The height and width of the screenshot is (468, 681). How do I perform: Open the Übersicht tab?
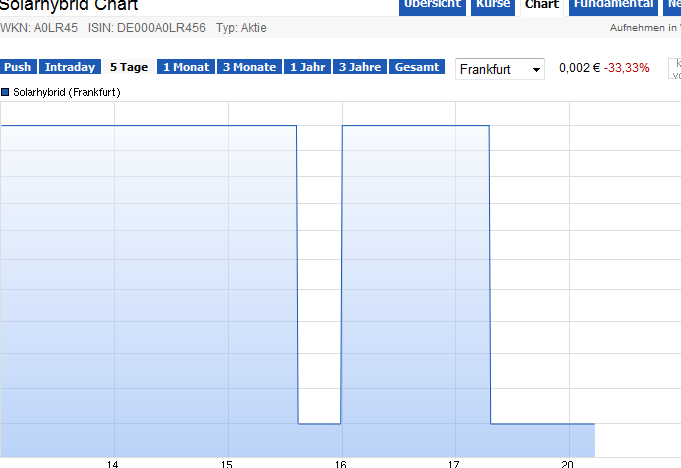click(x=432, y=5)
